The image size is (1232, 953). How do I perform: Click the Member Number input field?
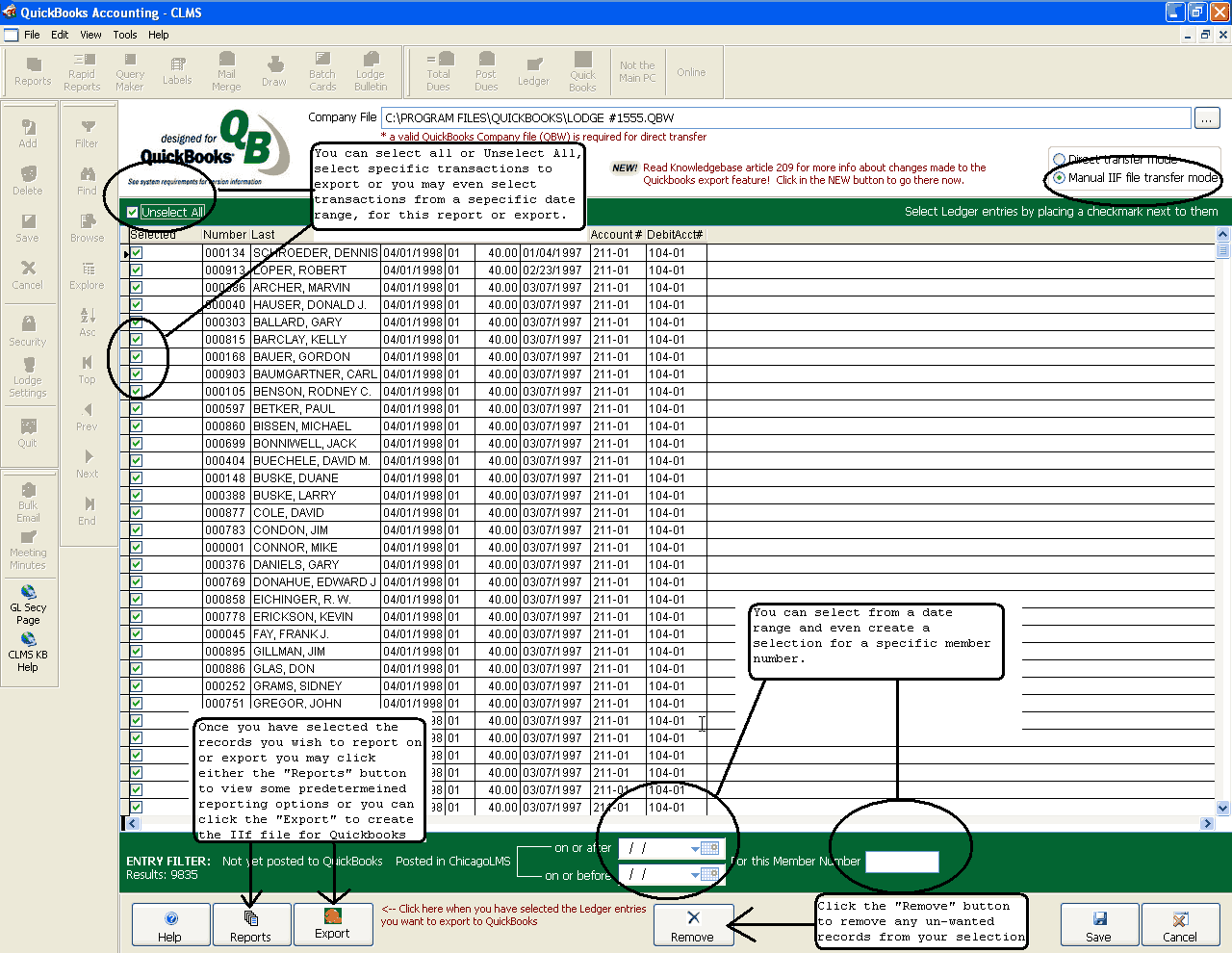[901, 862]
